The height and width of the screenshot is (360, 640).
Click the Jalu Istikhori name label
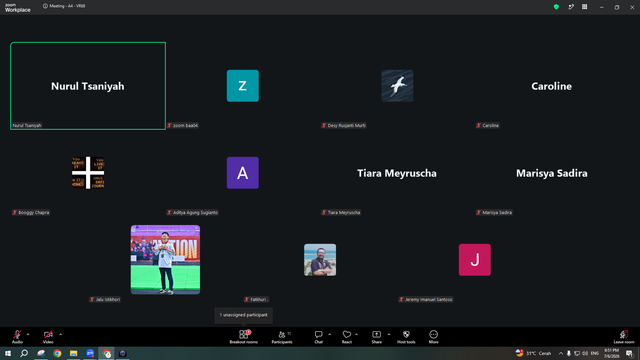[x=105, y=299]
